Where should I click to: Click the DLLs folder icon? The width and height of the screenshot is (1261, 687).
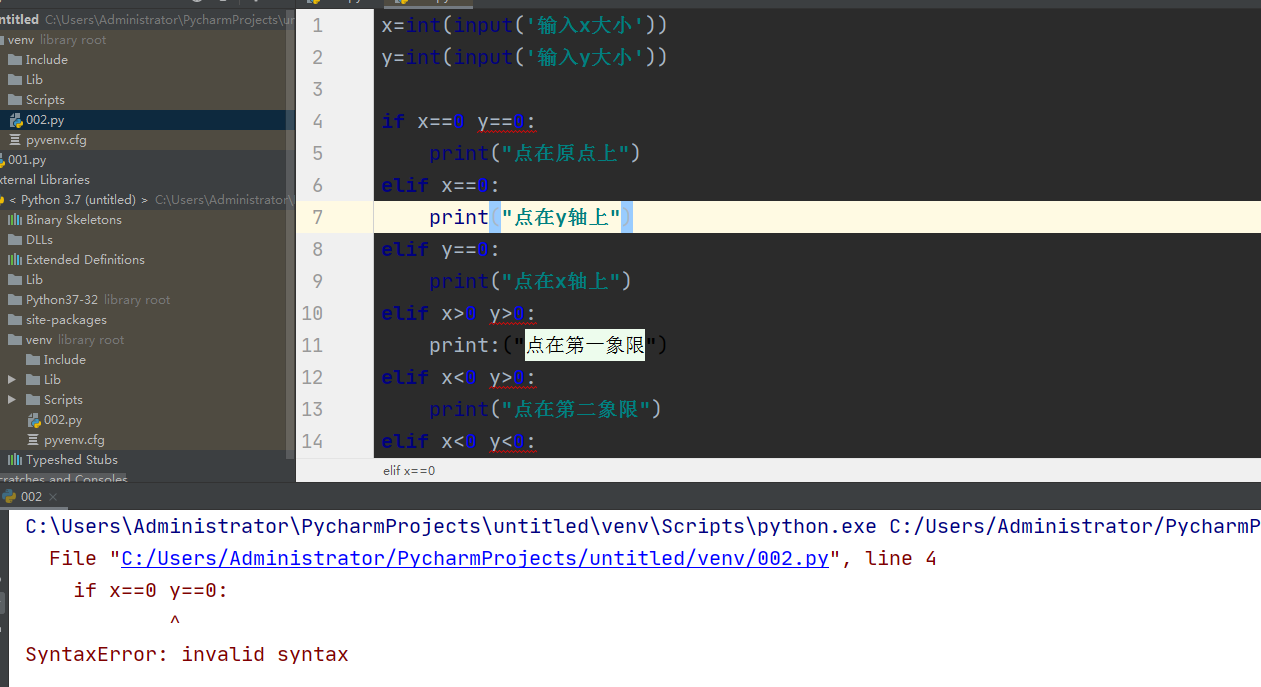click(15, 240)
